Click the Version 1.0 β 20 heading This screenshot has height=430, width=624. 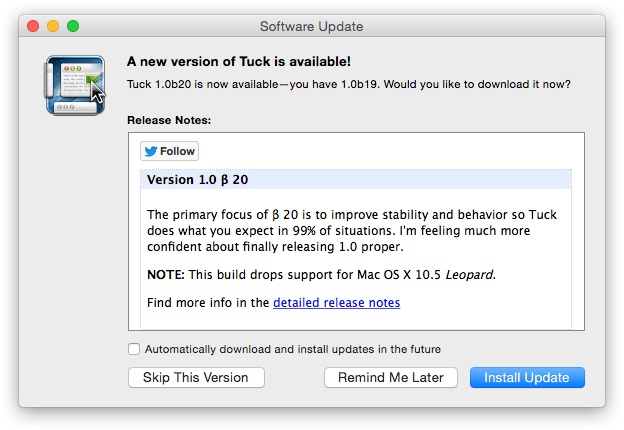pyautogui.click(x=197, y=180)
